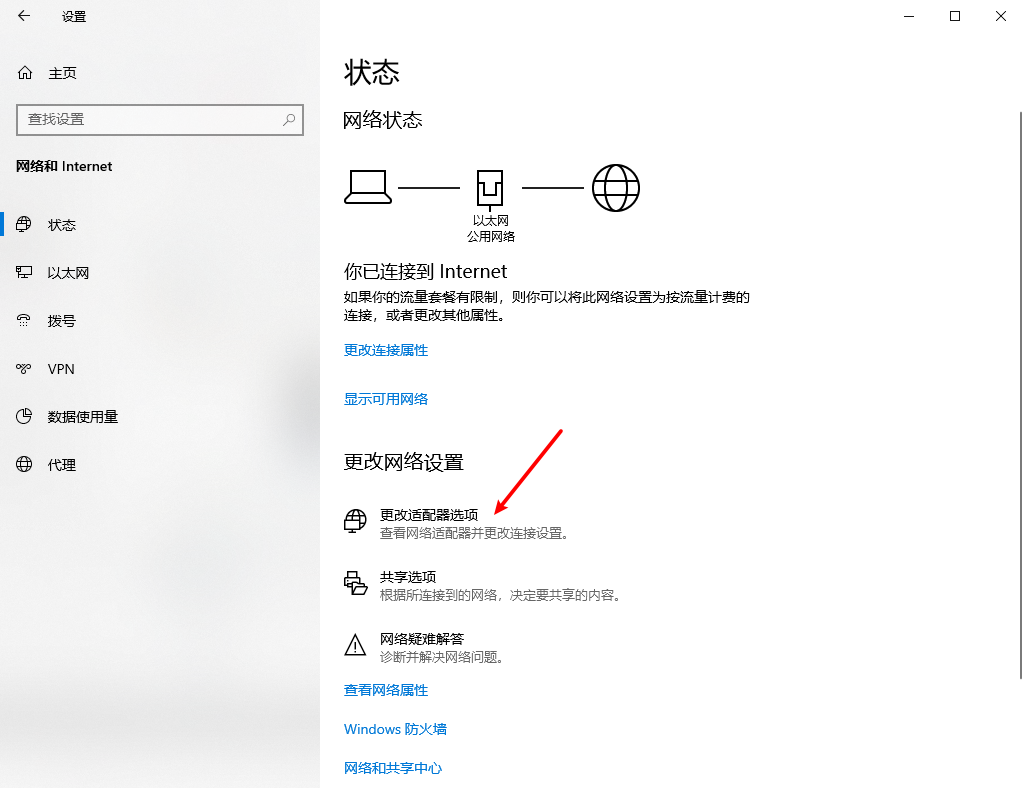
Task: Click the 数据使用量 data usage icon
Action: tap(25, 416)
